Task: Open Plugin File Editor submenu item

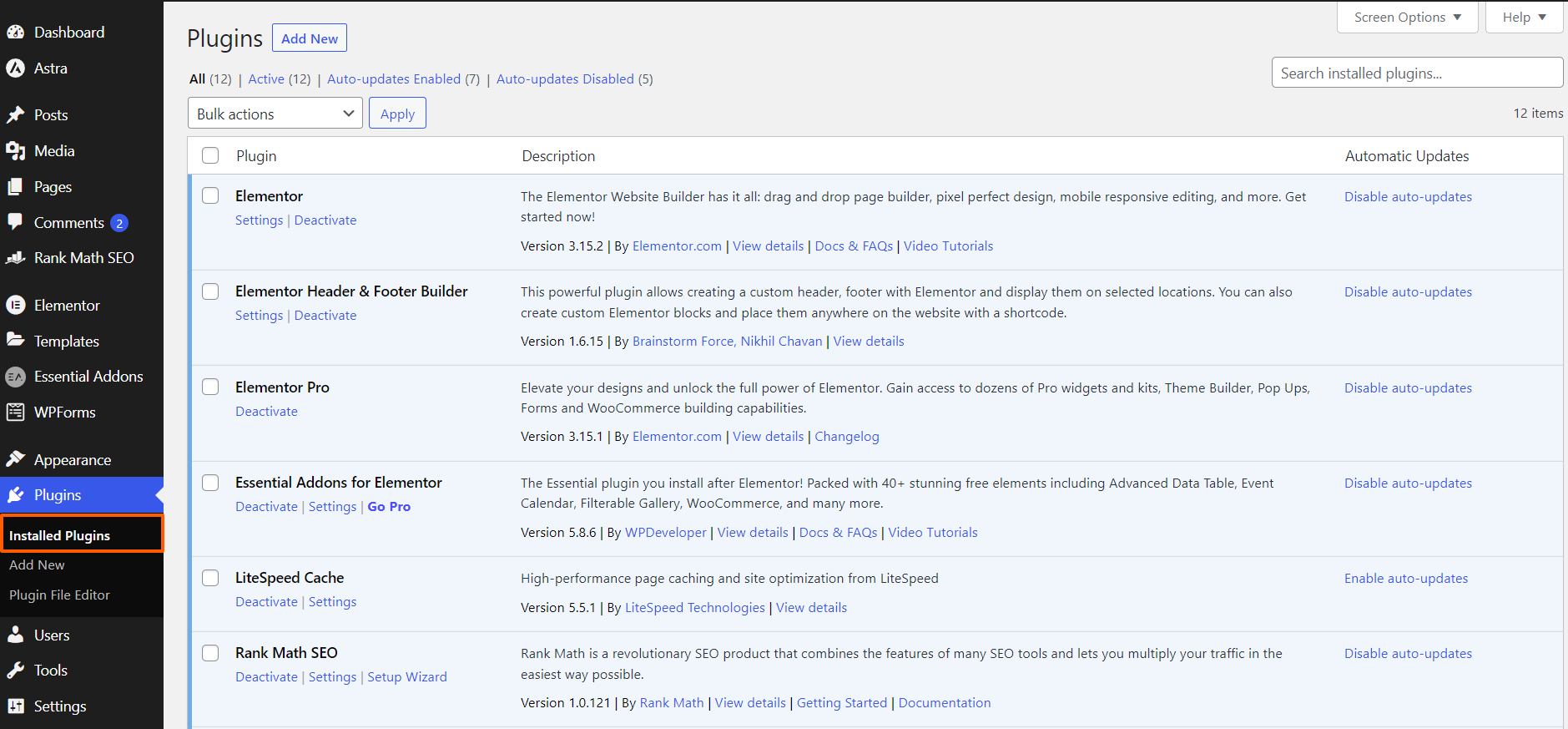Action: [x=59, y=595]
